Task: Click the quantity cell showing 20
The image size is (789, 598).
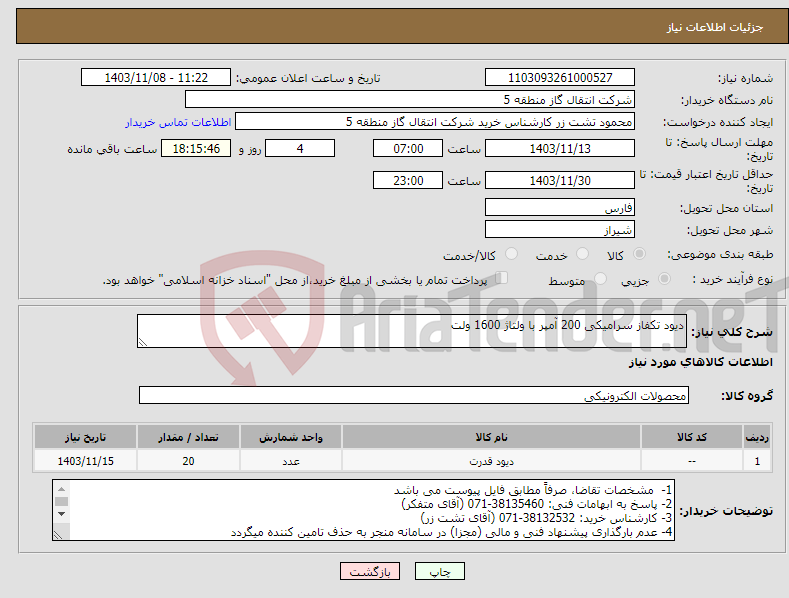Action: pos(188,461)
